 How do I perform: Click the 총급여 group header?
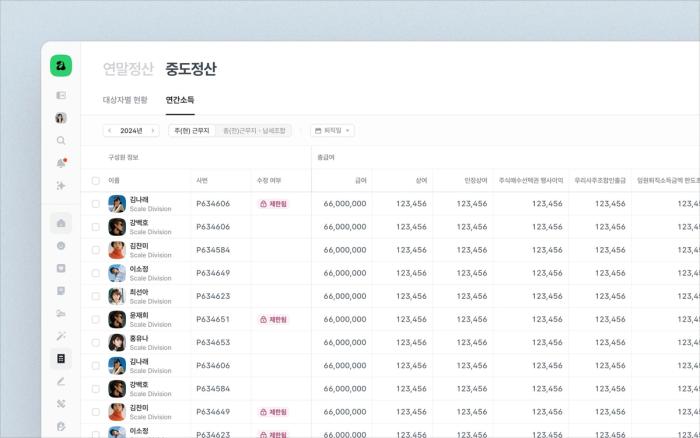(326, 157)
